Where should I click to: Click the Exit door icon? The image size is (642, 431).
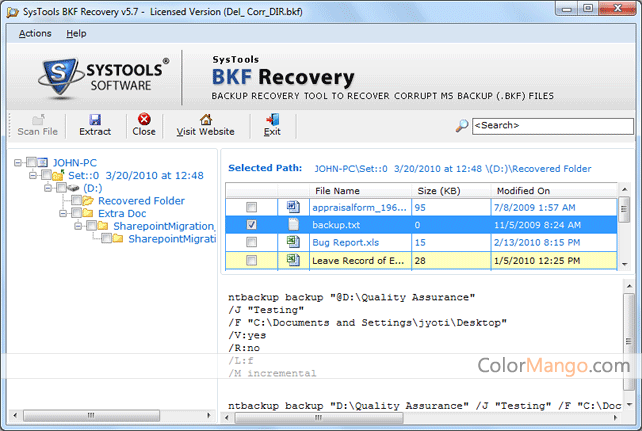[272, 118]
